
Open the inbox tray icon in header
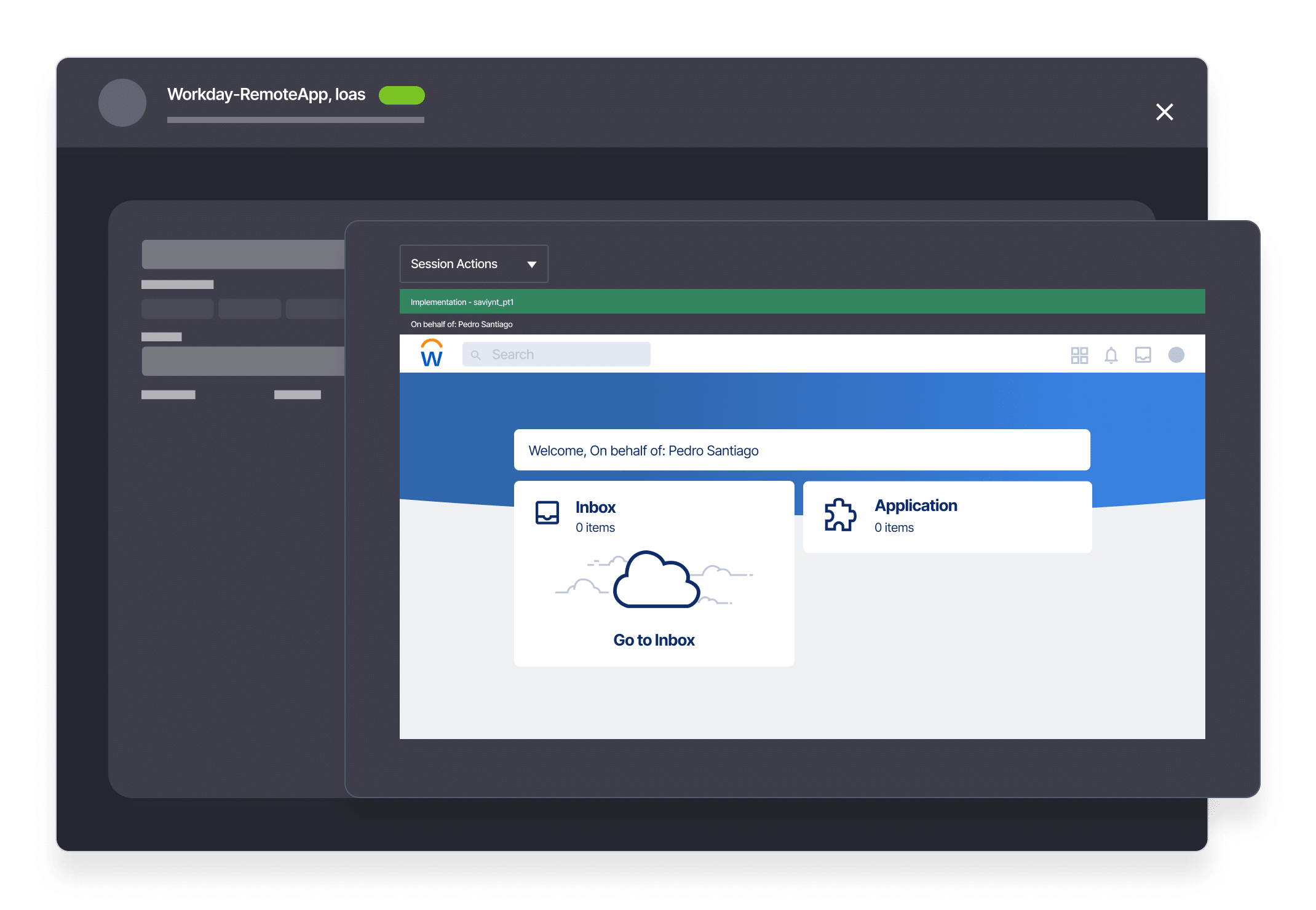(x=1143, y=355)
